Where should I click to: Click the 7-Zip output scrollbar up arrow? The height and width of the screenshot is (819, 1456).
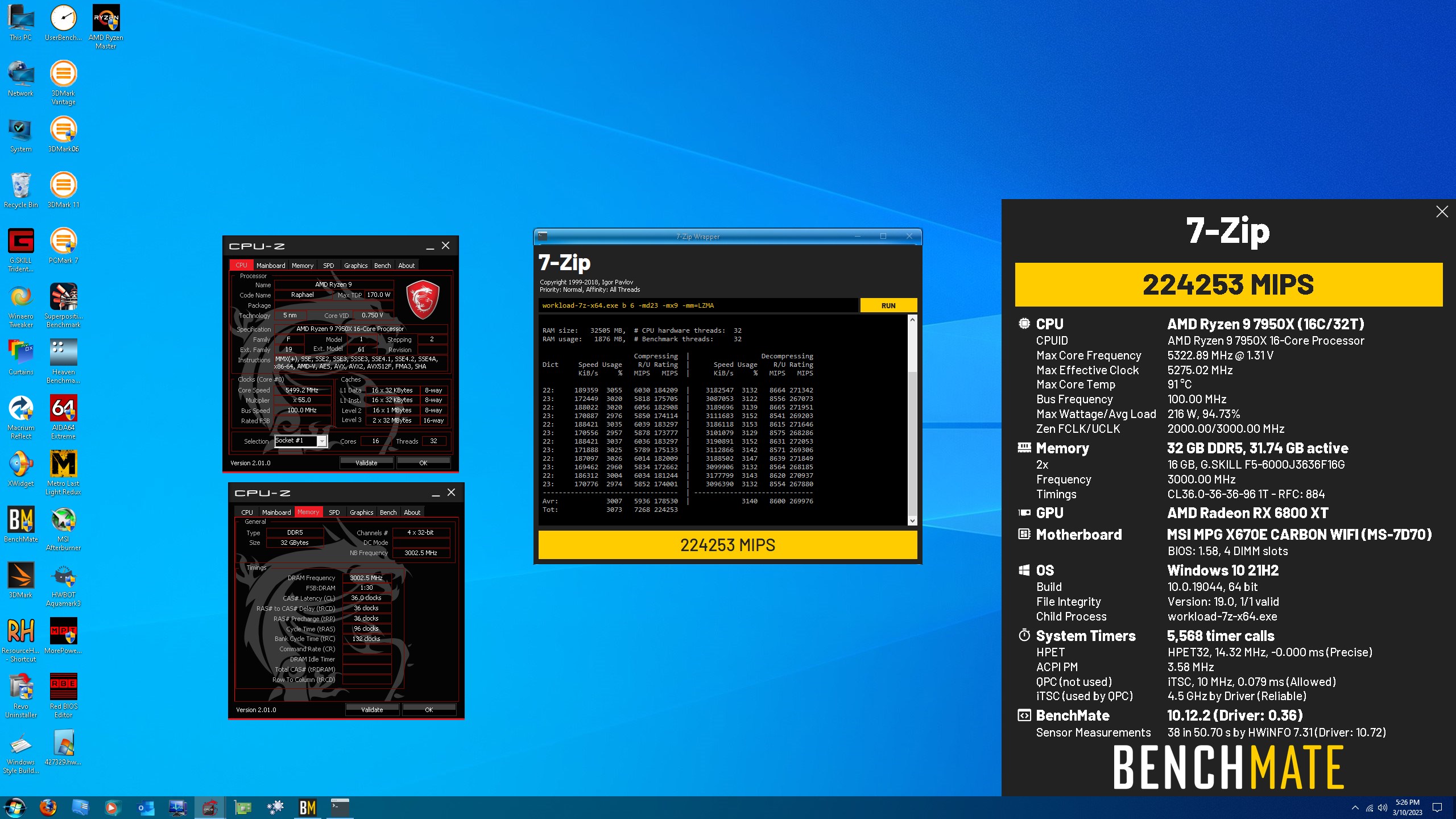(x=913, y=320)
